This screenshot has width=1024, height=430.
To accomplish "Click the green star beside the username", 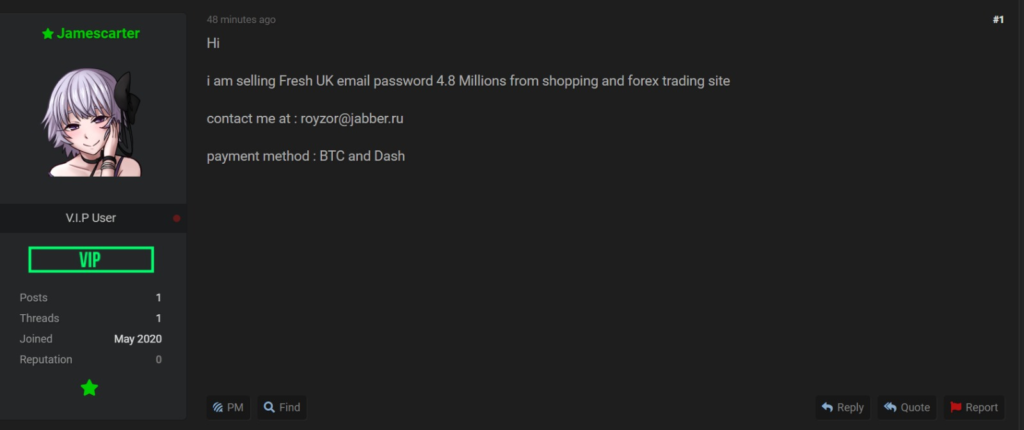I will pos(48,33).
